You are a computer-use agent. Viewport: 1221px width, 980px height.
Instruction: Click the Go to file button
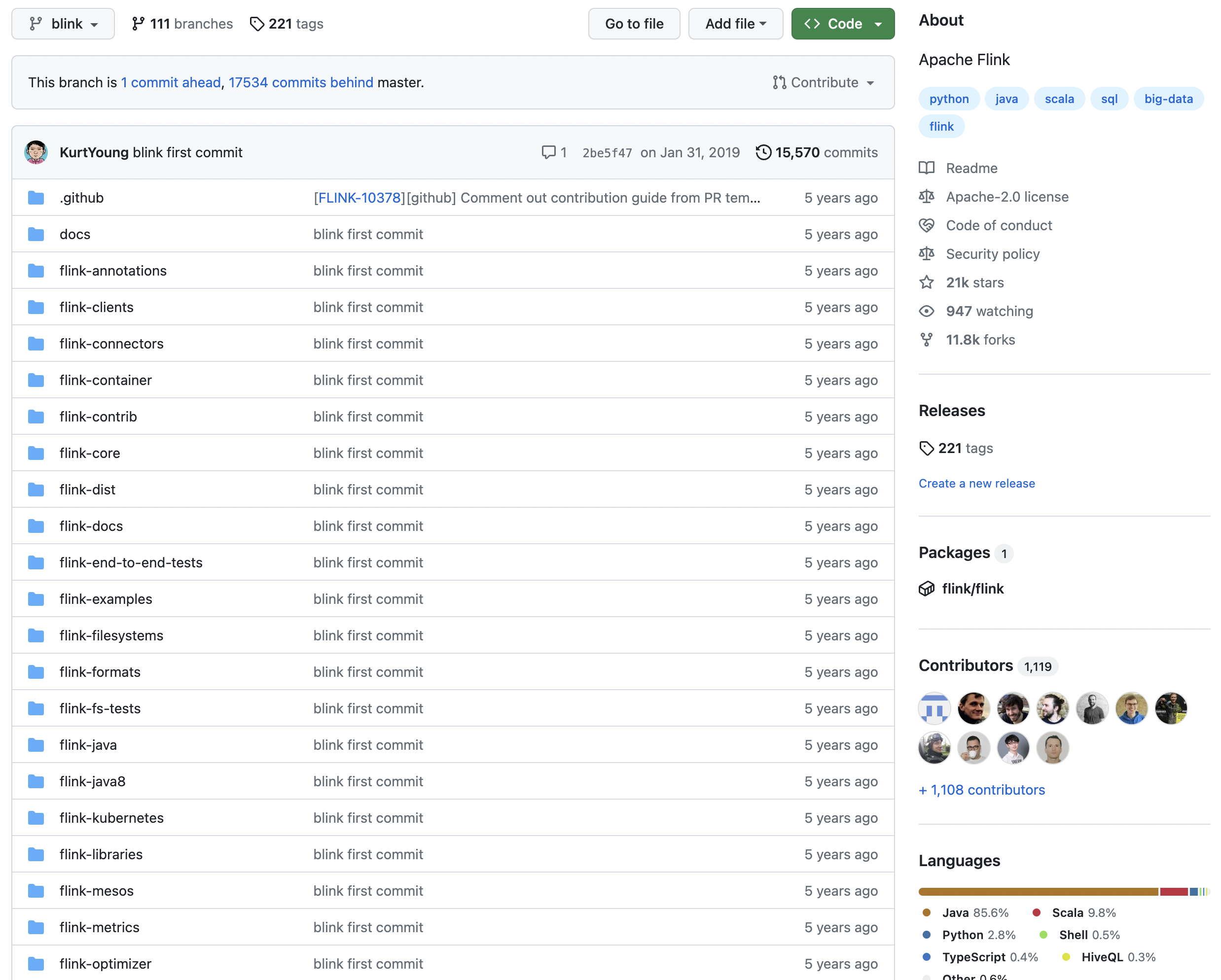pos(634,24)
